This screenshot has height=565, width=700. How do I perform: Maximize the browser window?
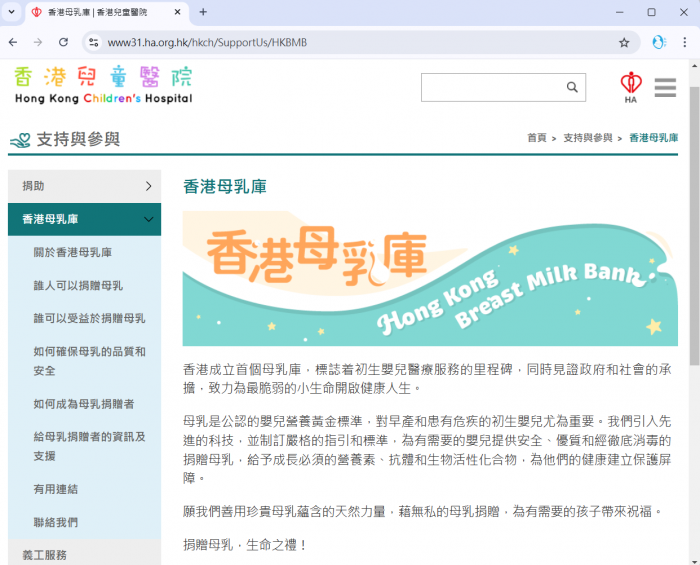point(651,12)
